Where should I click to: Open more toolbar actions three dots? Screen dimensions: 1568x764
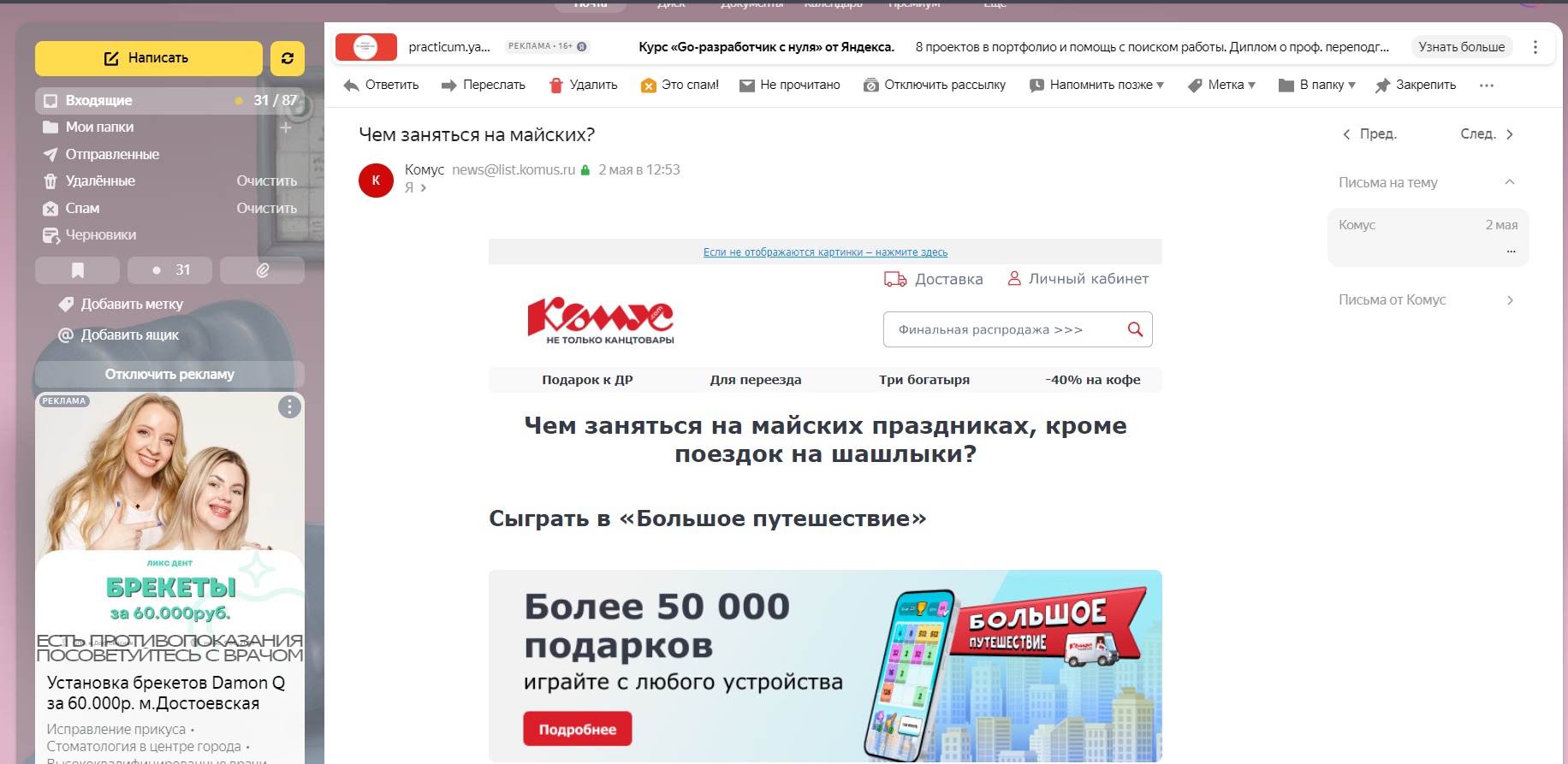pos(1487,85)
